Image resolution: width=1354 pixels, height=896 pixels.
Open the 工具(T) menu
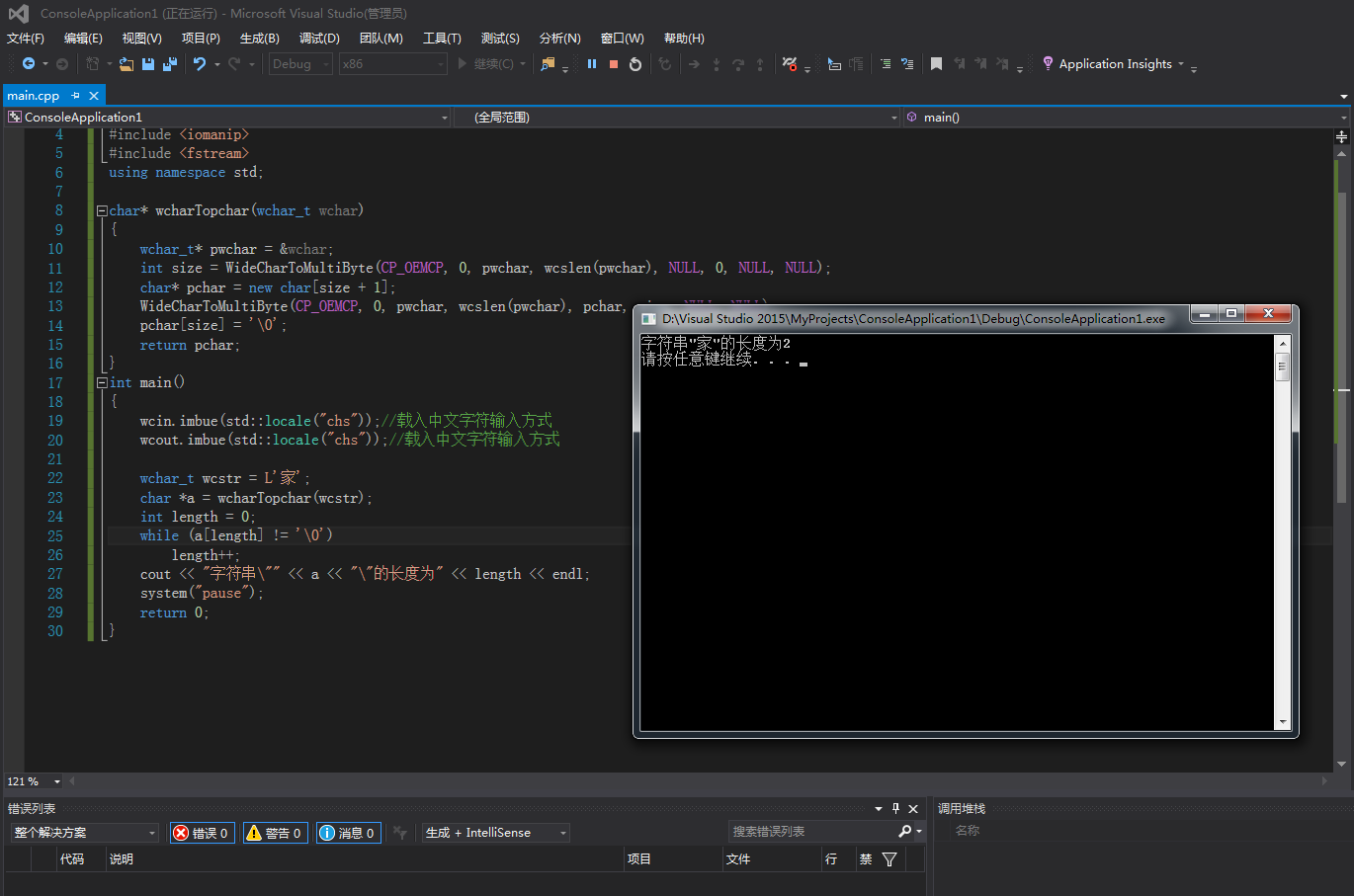(x=442, y=38)
